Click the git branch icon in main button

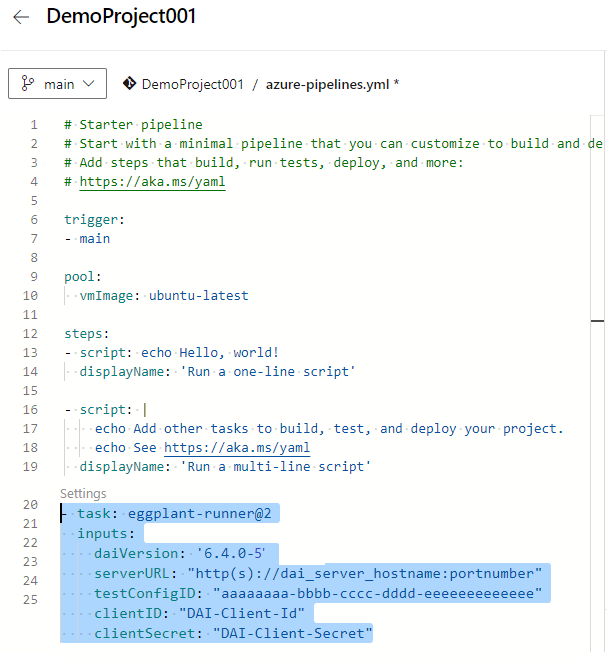pyautogui.click(x=28, y=84)
